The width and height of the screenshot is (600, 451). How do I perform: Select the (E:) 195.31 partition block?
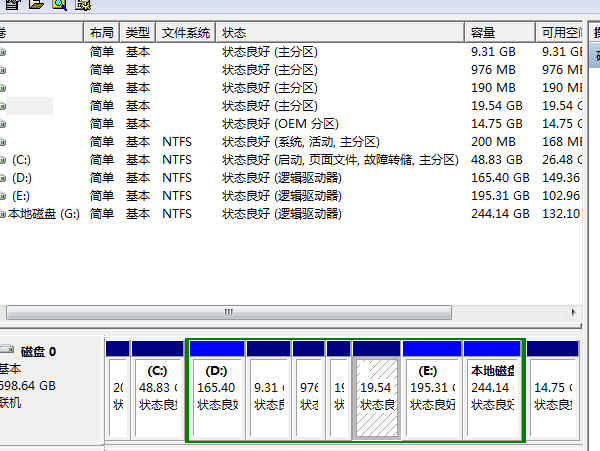432,389
